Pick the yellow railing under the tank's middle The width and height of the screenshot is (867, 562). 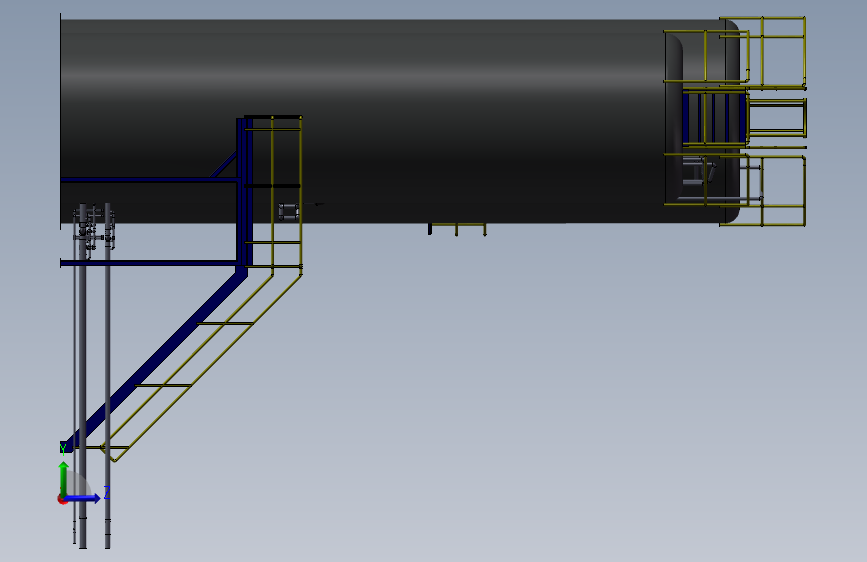pyautogui.click(x=458, y=229)
